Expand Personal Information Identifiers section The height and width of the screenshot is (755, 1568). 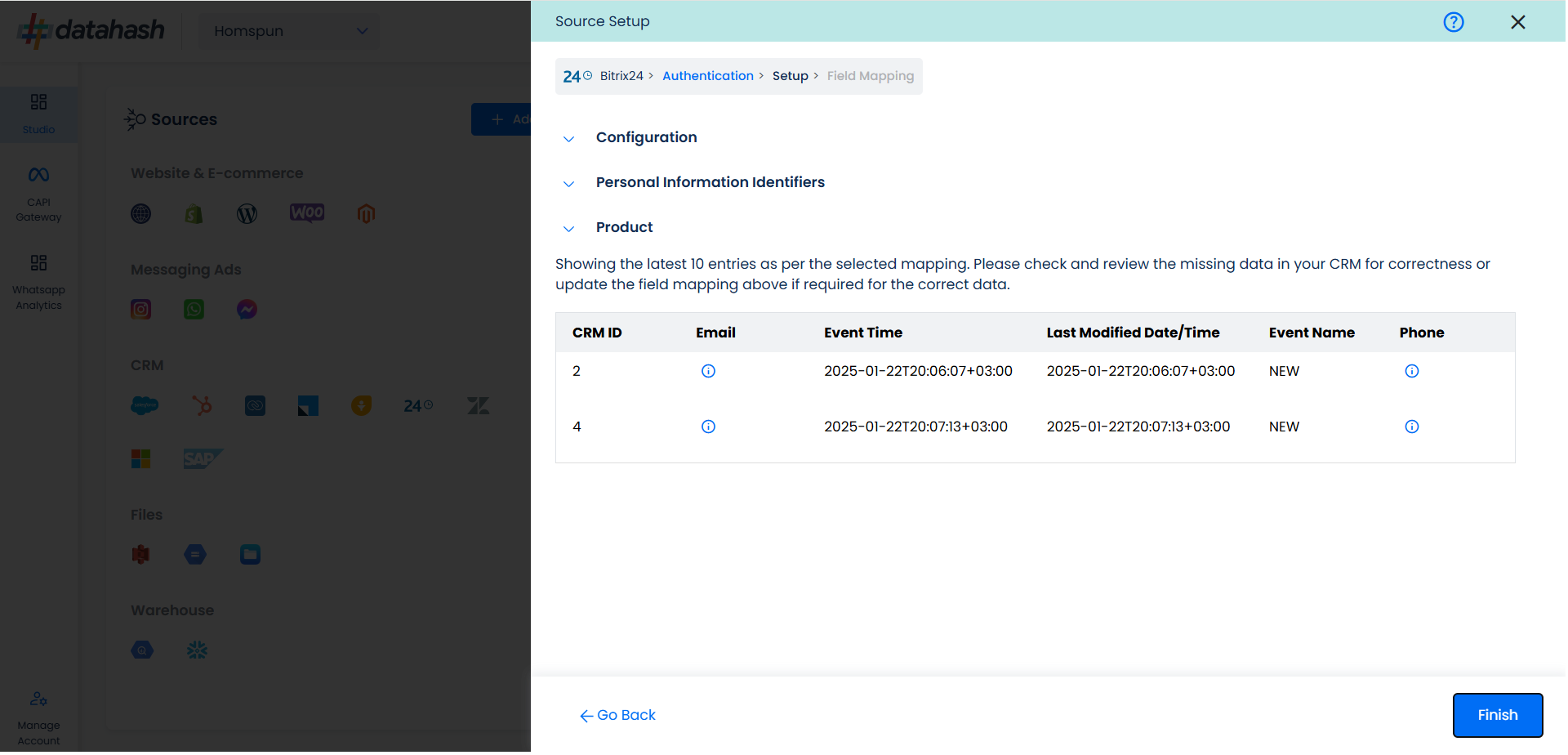pyautogui.click(x=569, y=184)
